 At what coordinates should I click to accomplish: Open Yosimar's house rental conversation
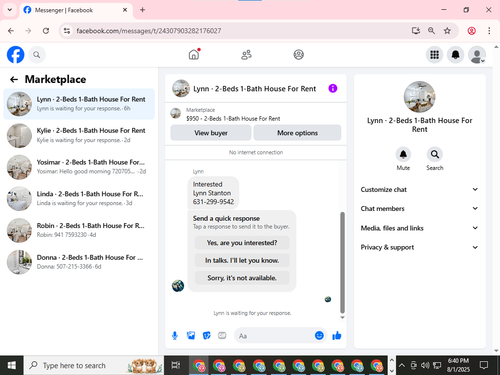click(79, 167)
